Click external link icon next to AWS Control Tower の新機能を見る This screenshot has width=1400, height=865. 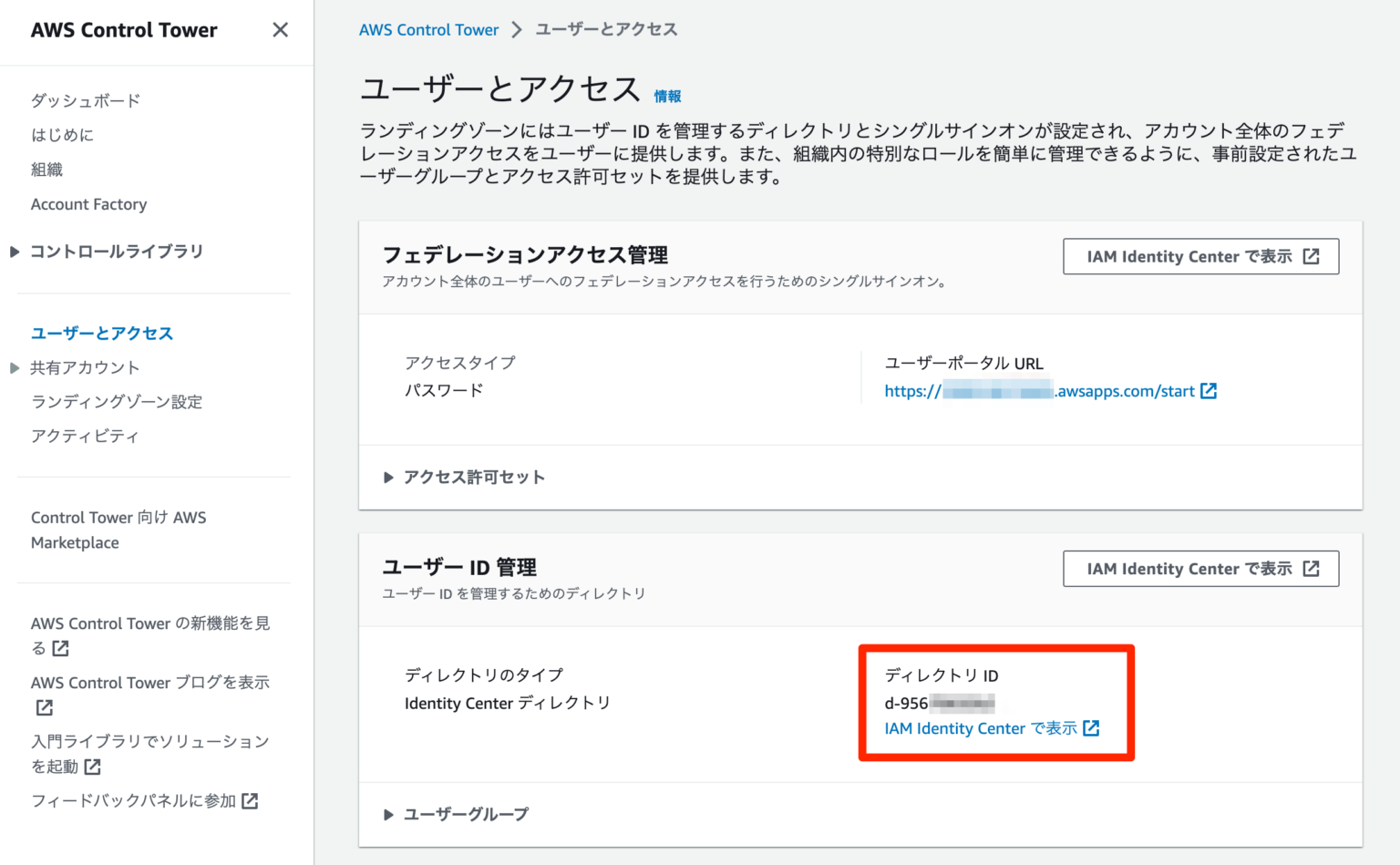pos(60,648)
